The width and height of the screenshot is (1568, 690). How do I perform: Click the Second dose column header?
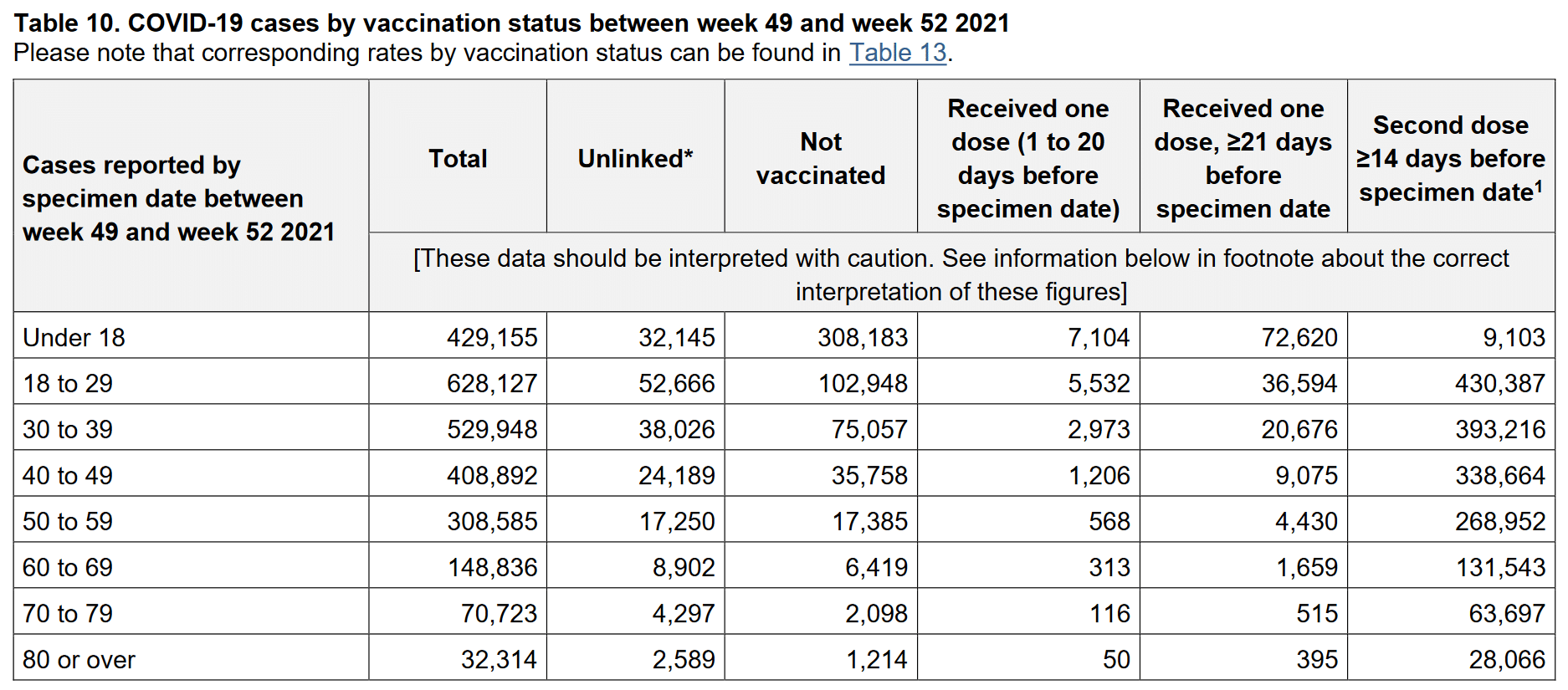click(x=1450, y=158)
